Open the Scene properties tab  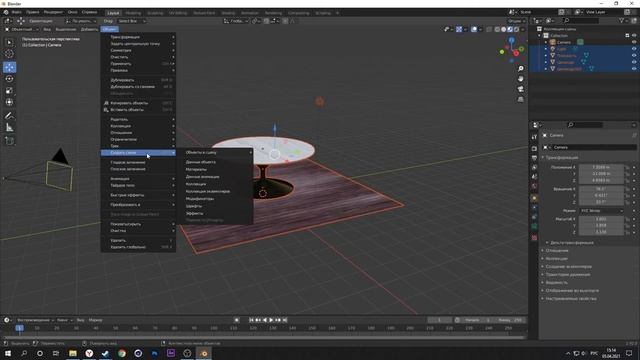click(x=534, y=177)
